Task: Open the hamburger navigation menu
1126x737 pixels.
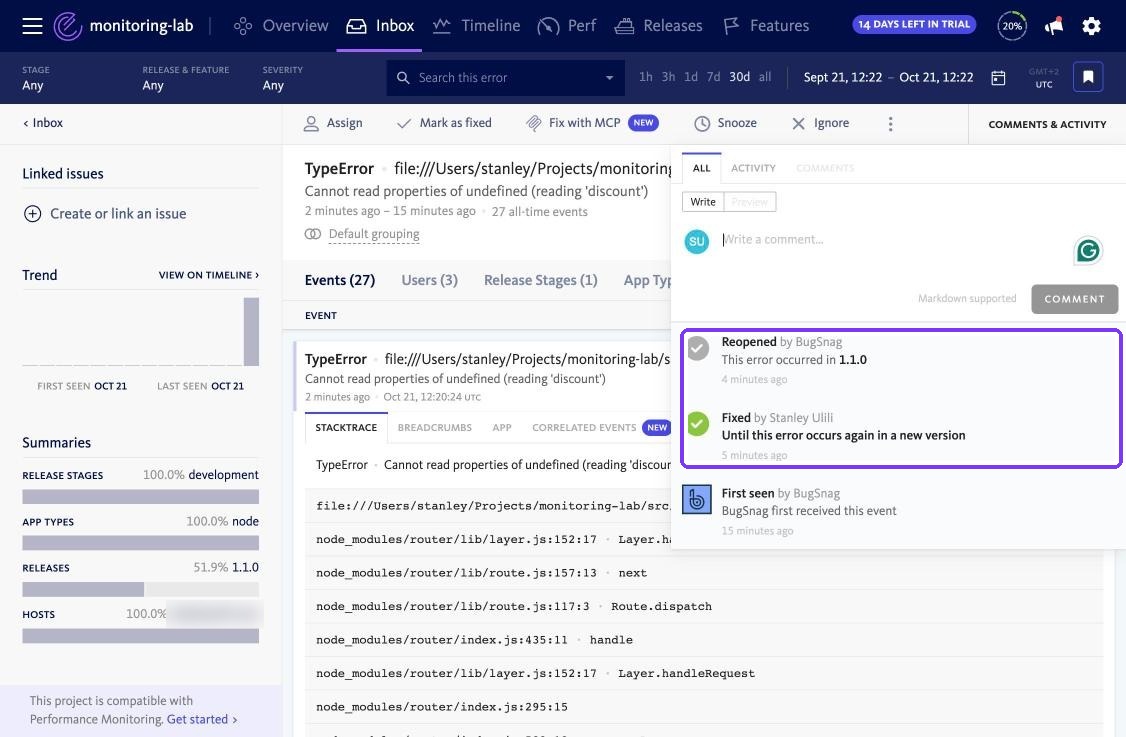Action: tap(32, 26)
